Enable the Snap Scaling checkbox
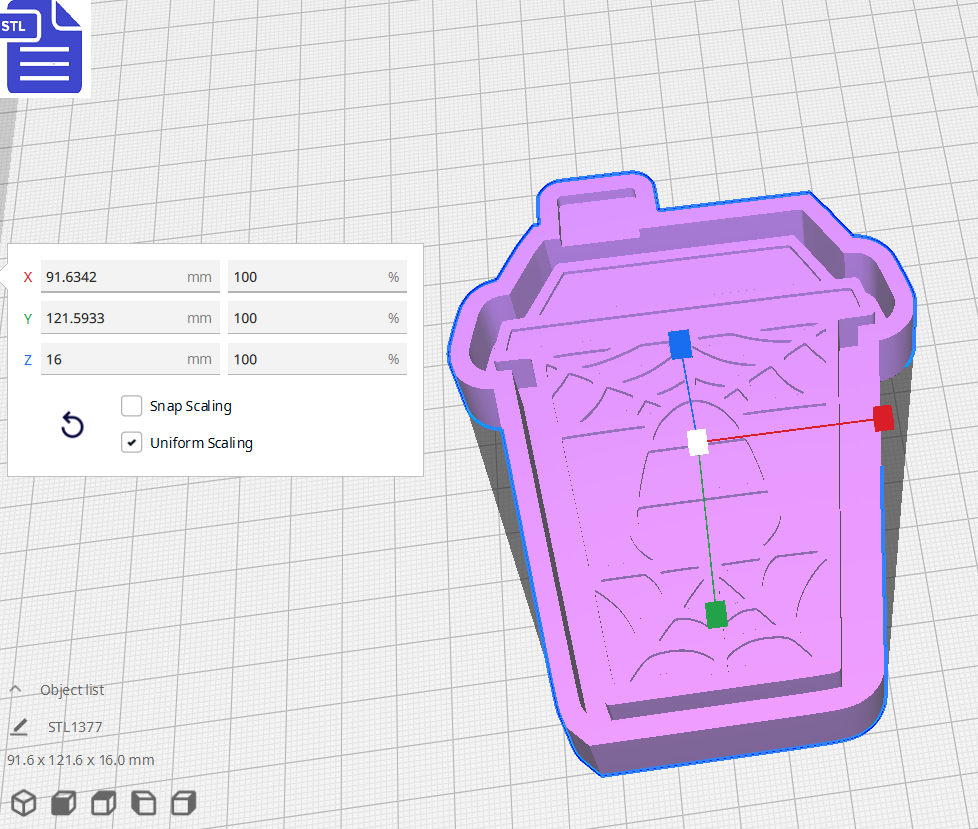 [131, 406]
